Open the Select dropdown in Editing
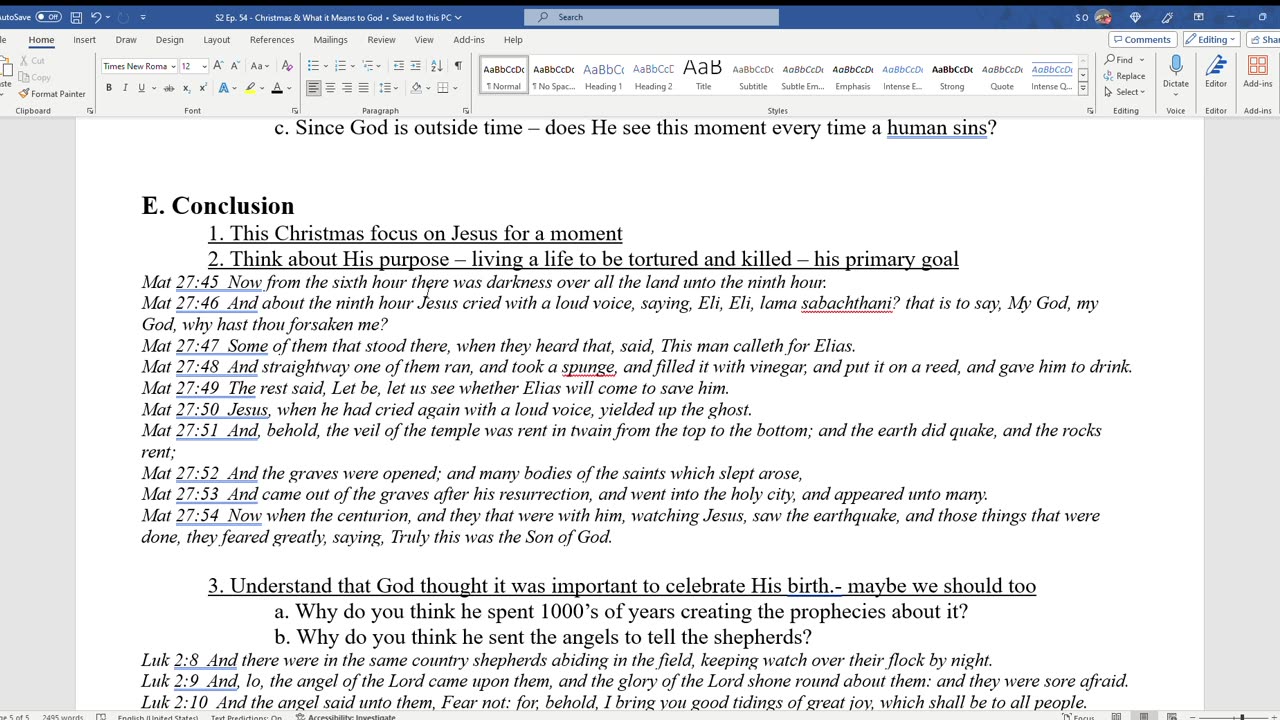The height and width of the screenshot is (720, 1280). click(1125, 92)
